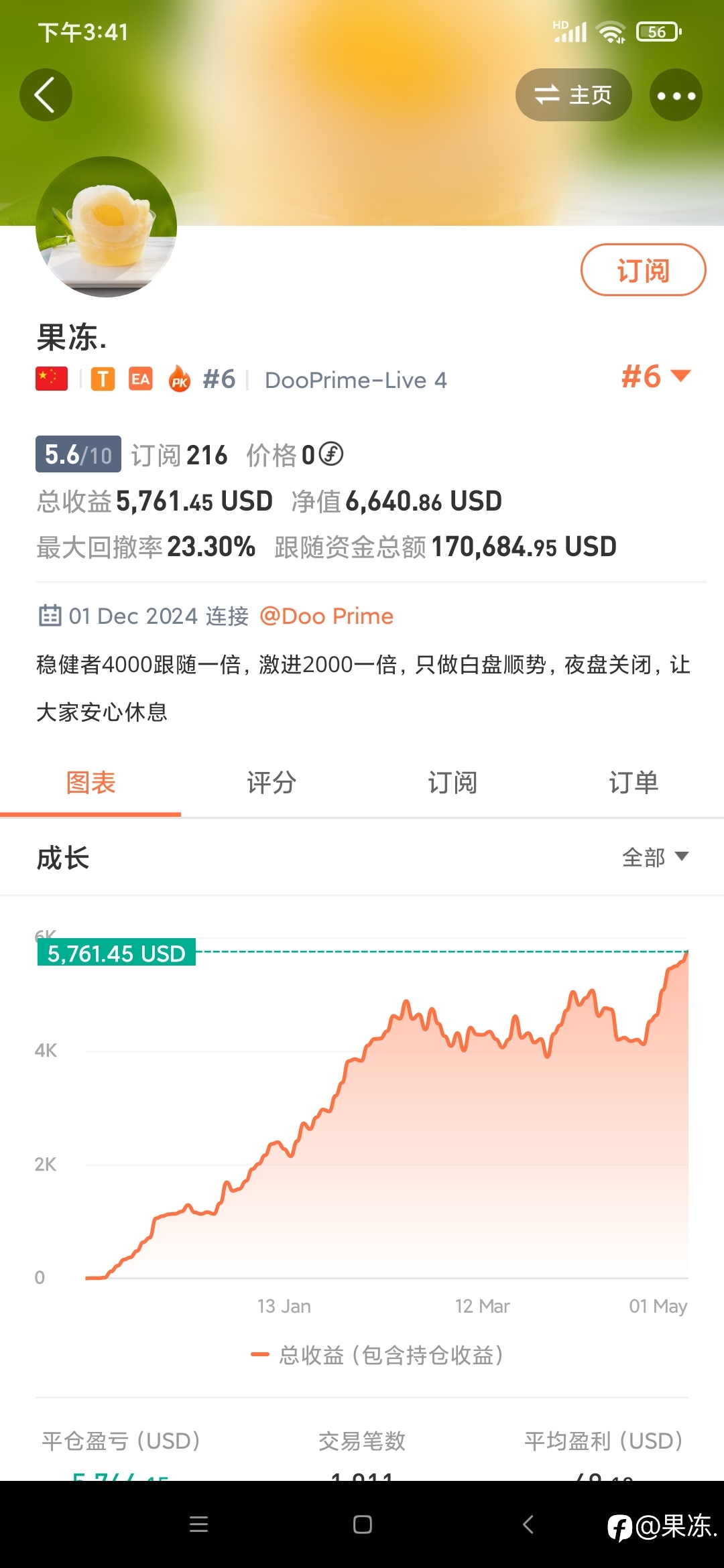Tap the orange T badge icon
Image resolution: width=724 pixels, height=1568 pixels.
pyautogui.click(x=103, y=379)
